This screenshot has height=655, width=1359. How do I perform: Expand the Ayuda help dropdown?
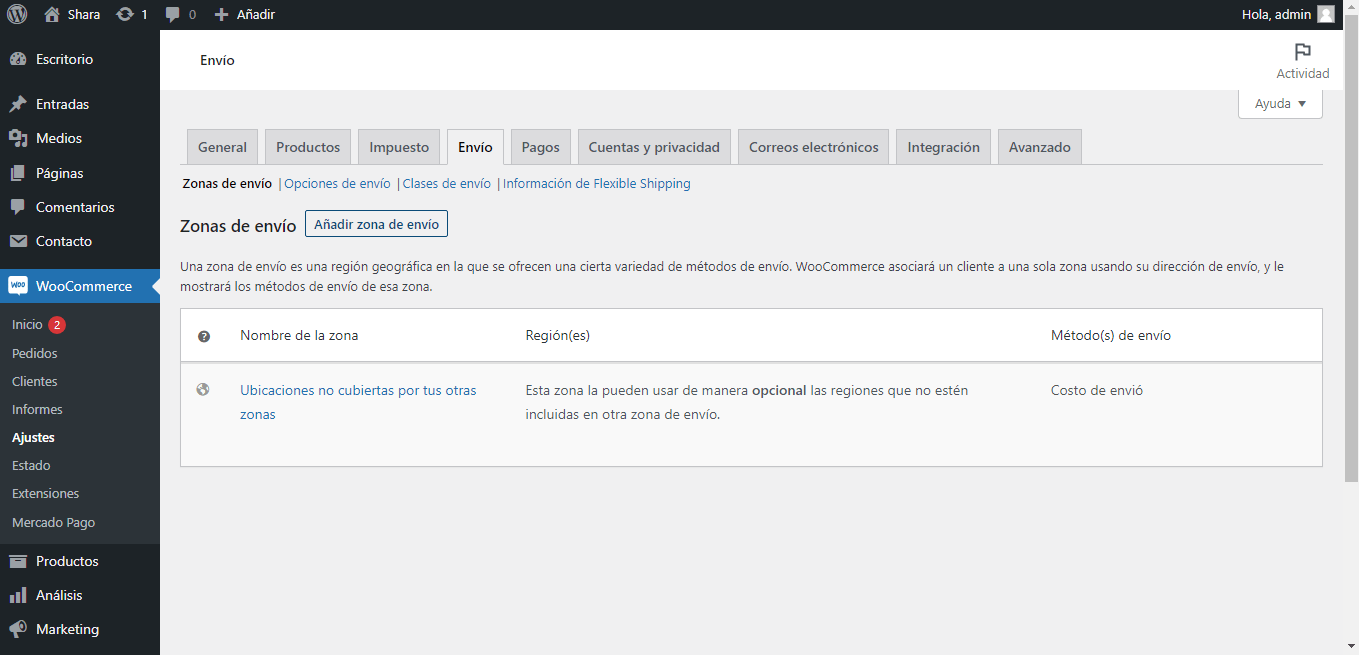point(1280,104)
